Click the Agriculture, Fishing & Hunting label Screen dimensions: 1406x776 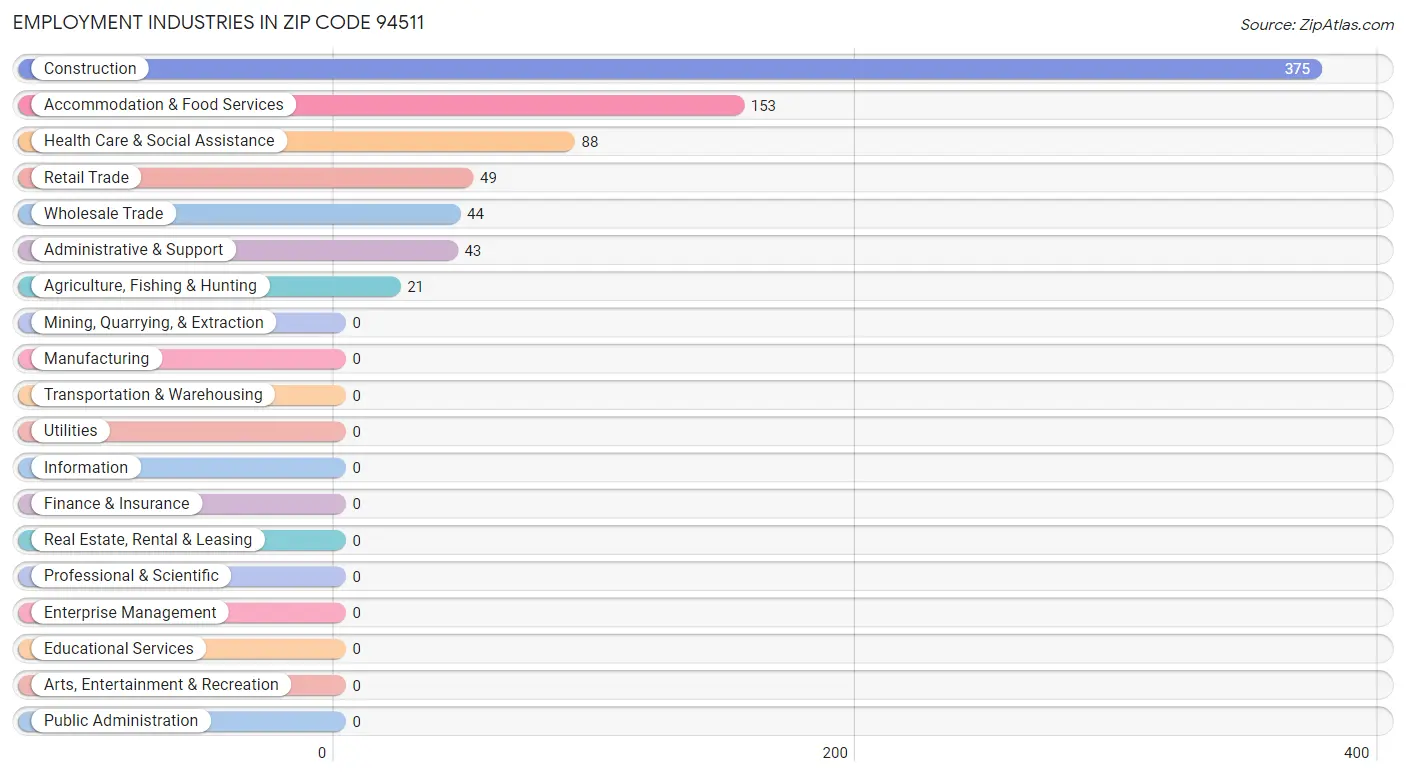150,286
